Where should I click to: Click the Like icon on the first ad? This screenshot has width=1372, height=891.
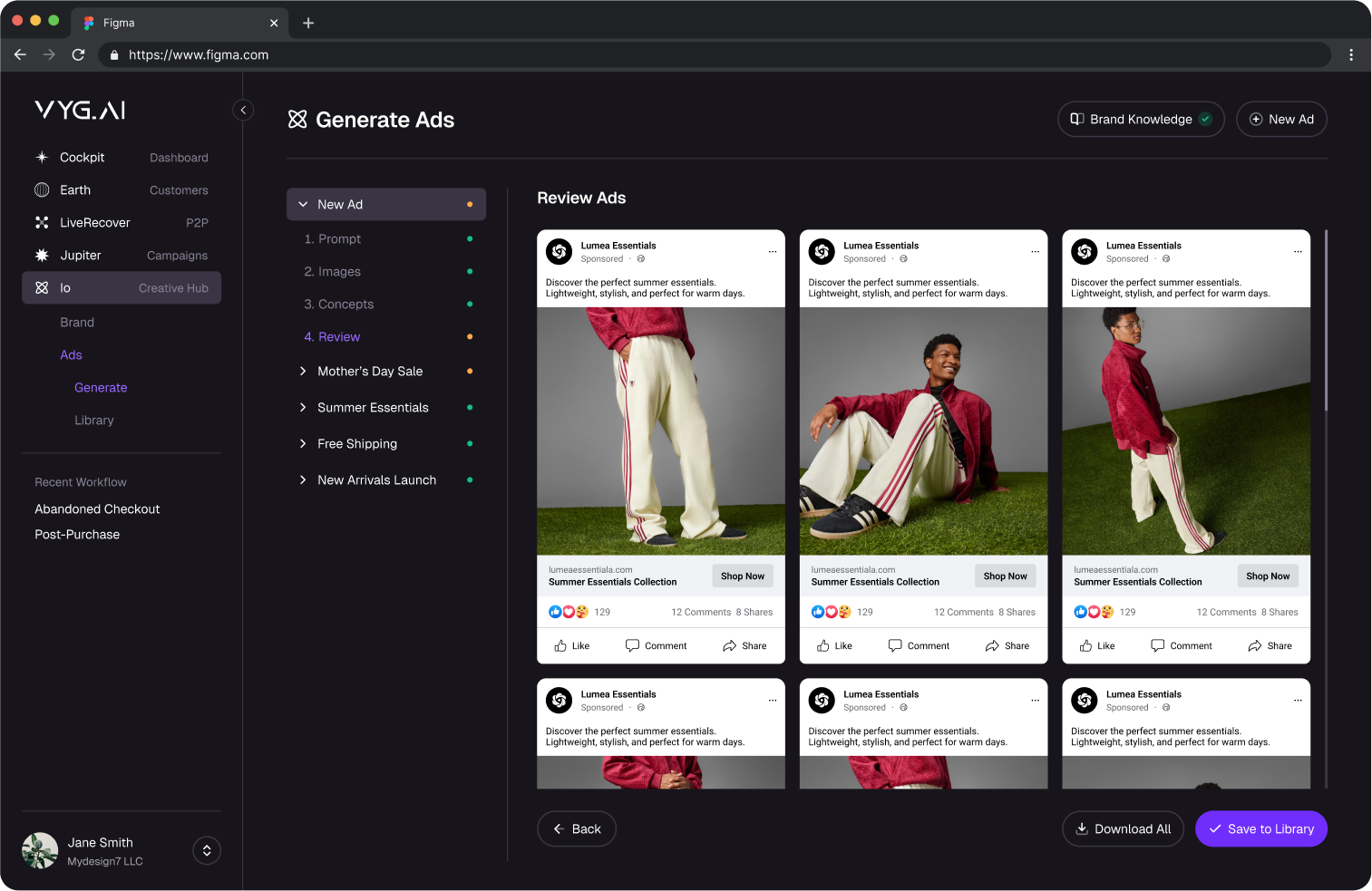tap(560, 645)
